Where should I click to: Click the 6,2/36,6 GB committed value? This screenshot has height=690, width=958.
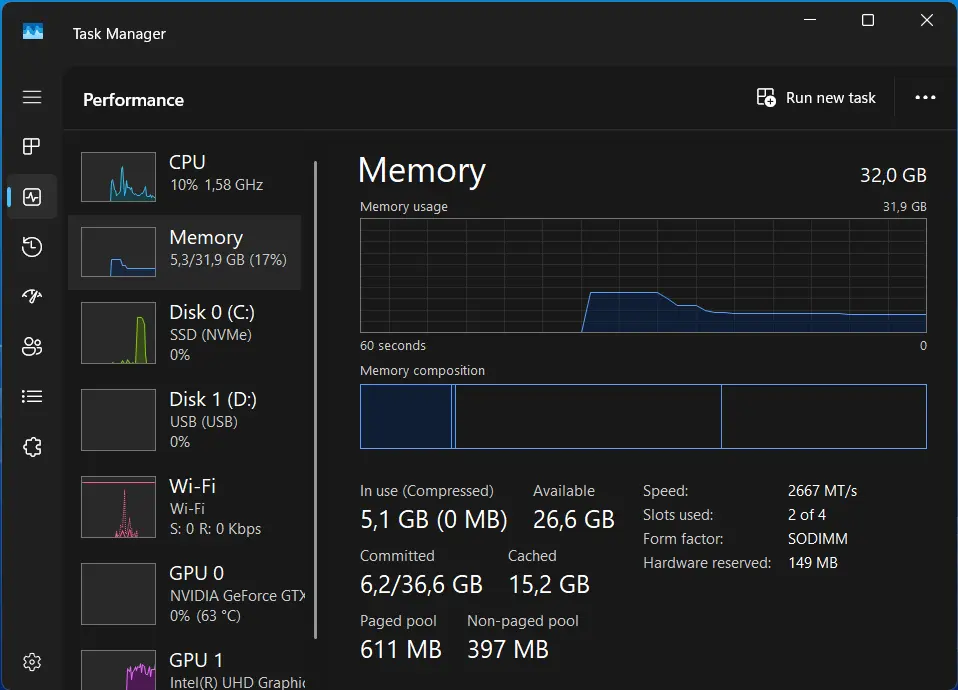pos(421,585)
